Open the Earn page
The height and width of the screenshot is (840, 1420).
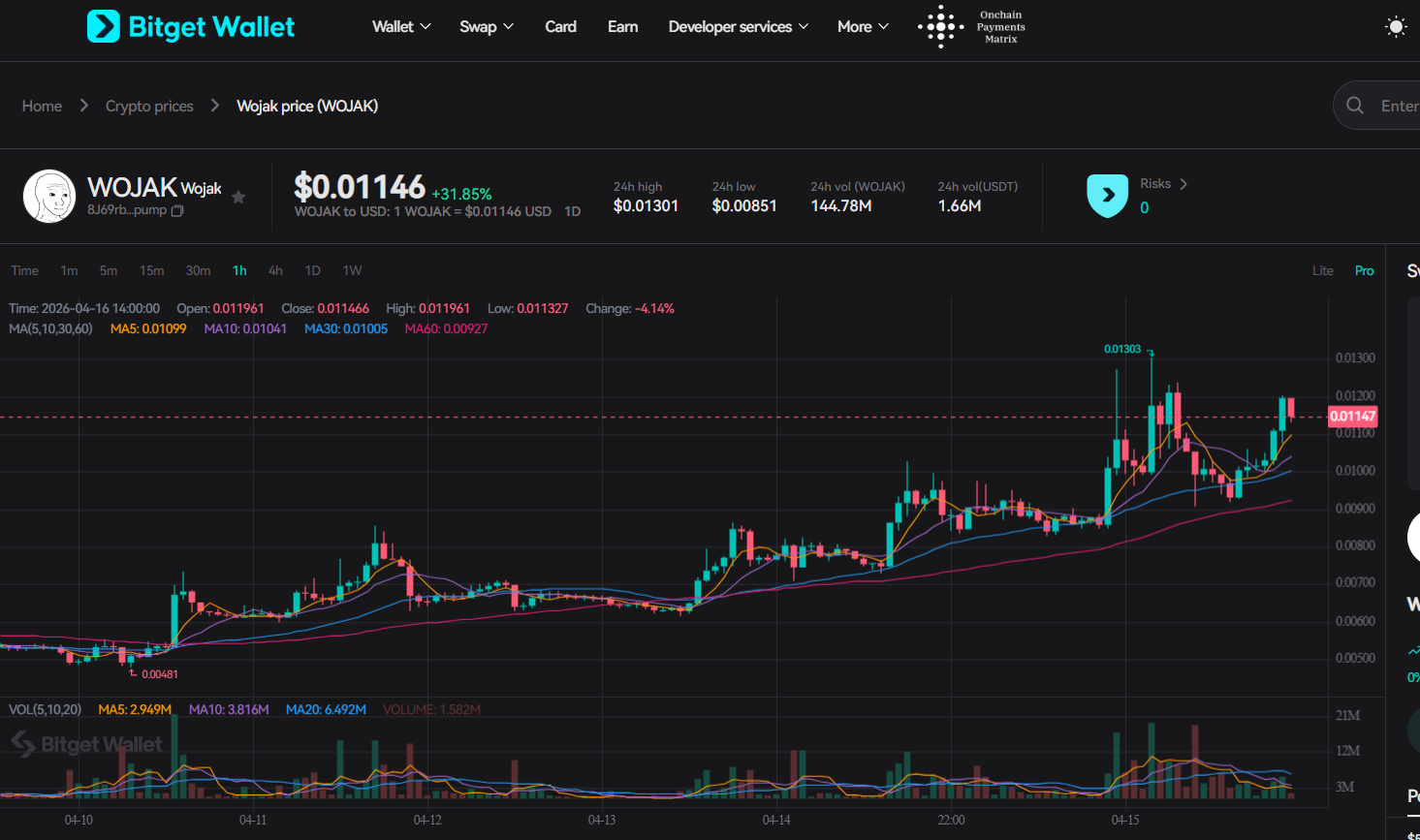[623, 27]
